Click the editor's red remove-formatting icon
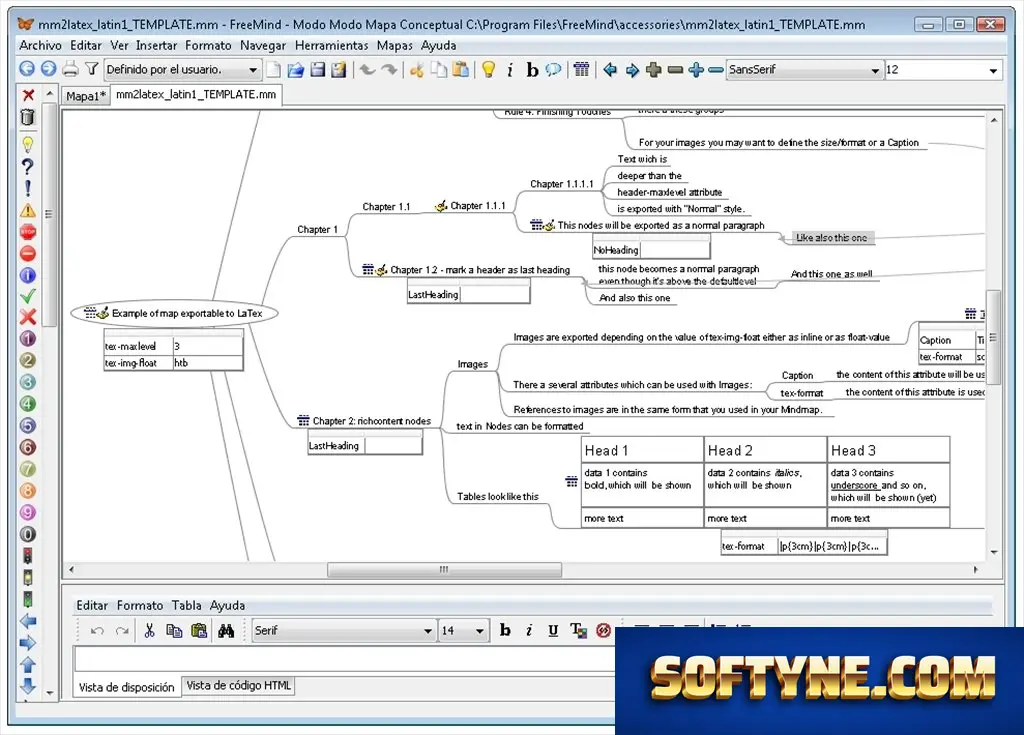This screenshot has height=735, width=1024. [x=603, y=630]
